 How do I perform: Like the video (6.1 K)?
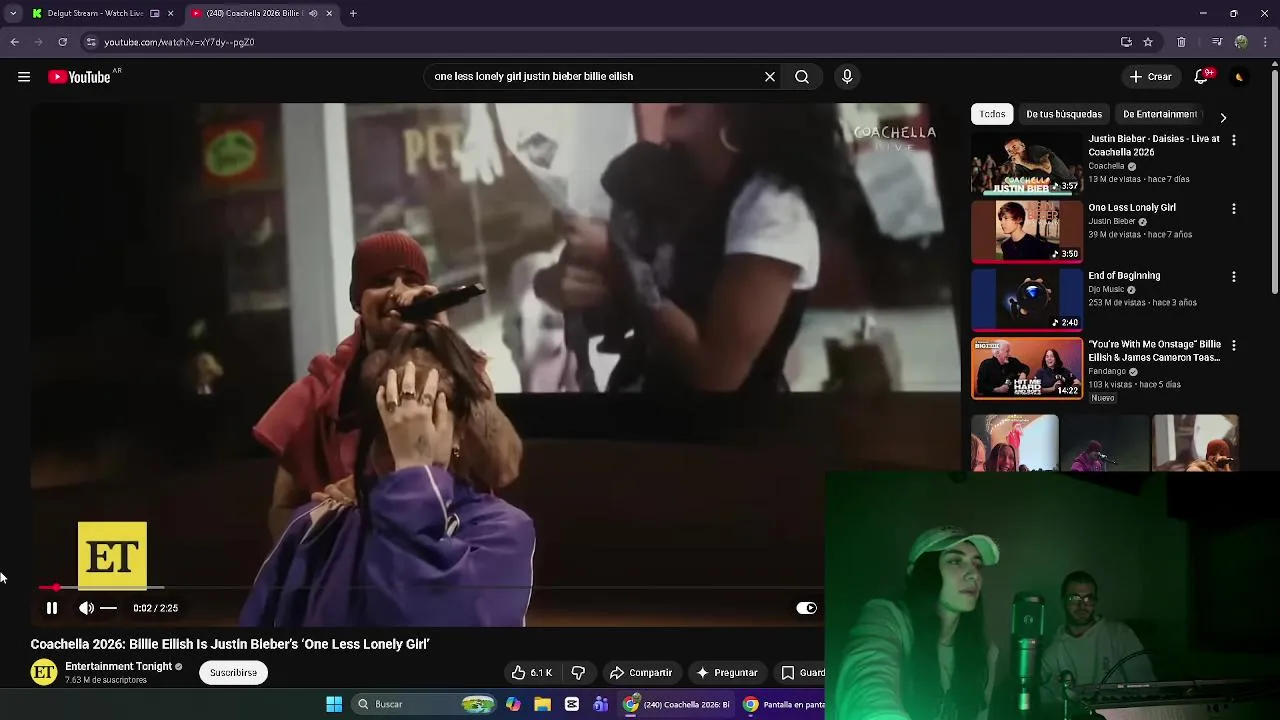pyautogui.click(x=531, y=673)
